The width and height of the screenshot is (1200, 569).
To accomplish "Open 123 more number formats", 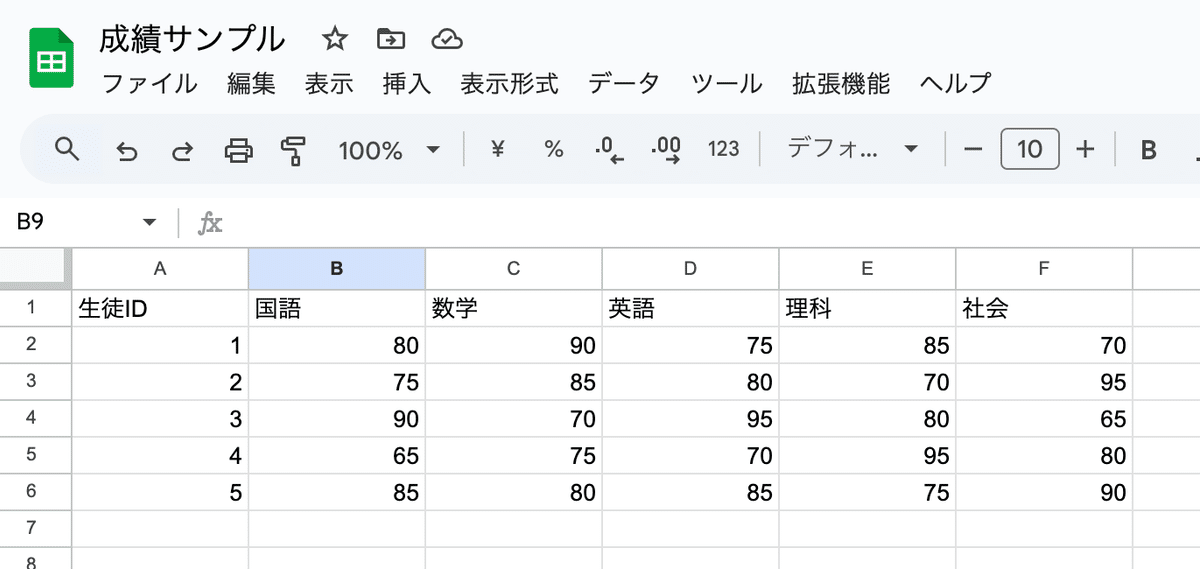I will point(723,150).
